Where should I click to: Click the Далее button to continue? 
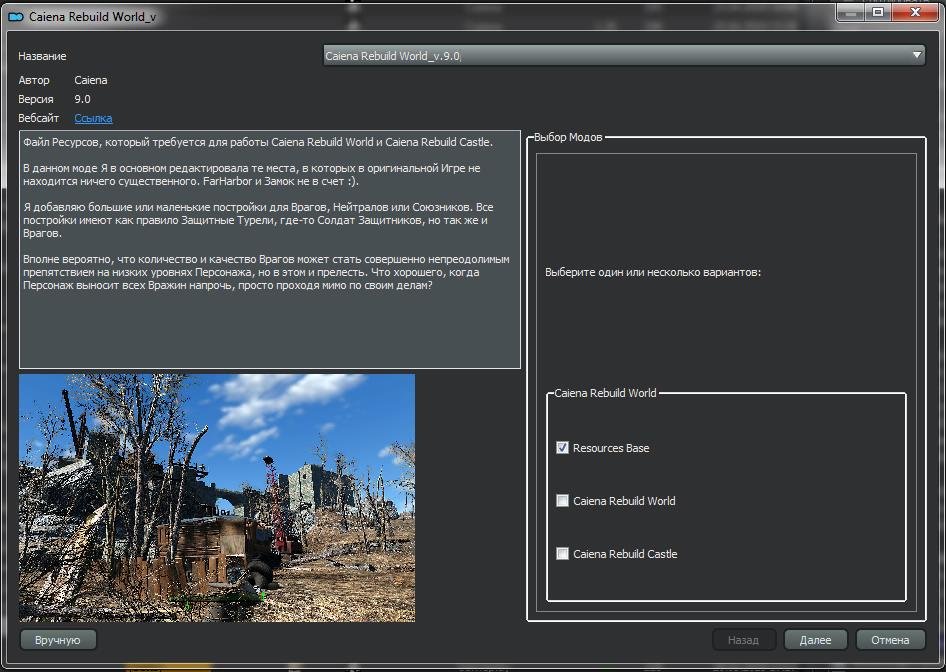pos(815,640)
